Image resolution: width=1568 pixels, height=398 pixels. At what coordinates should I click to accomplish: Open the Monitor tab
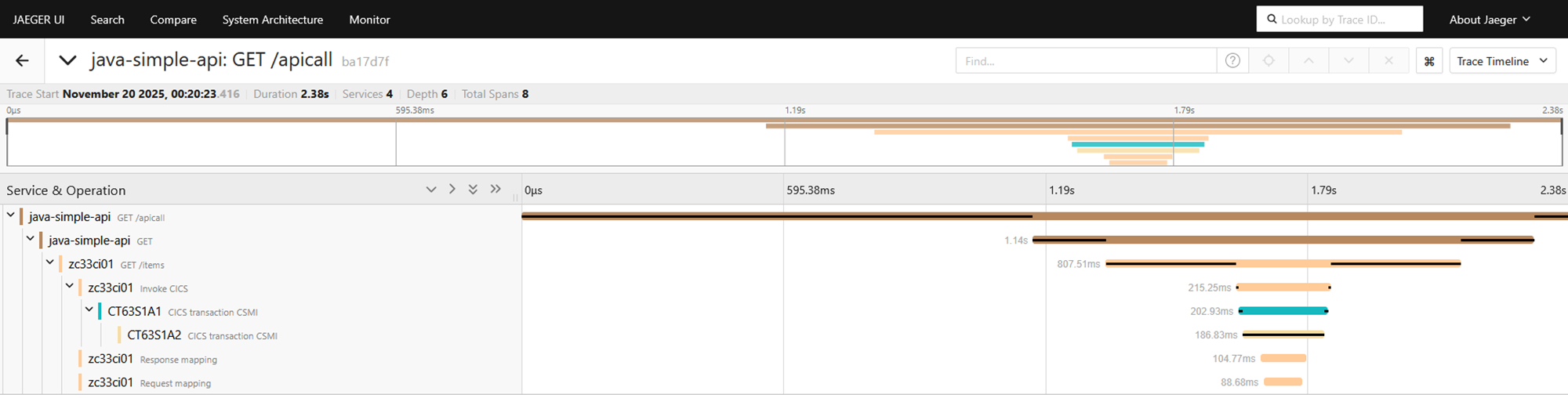(370, 20)
